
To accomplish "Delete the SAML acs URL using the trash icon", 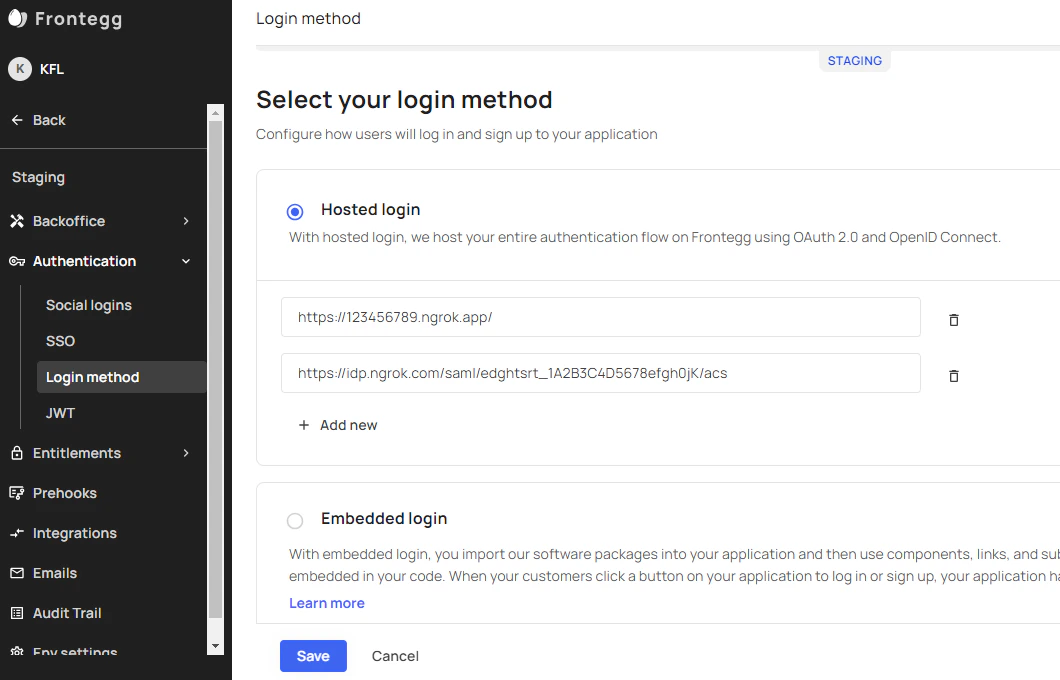I will [953, 375].
